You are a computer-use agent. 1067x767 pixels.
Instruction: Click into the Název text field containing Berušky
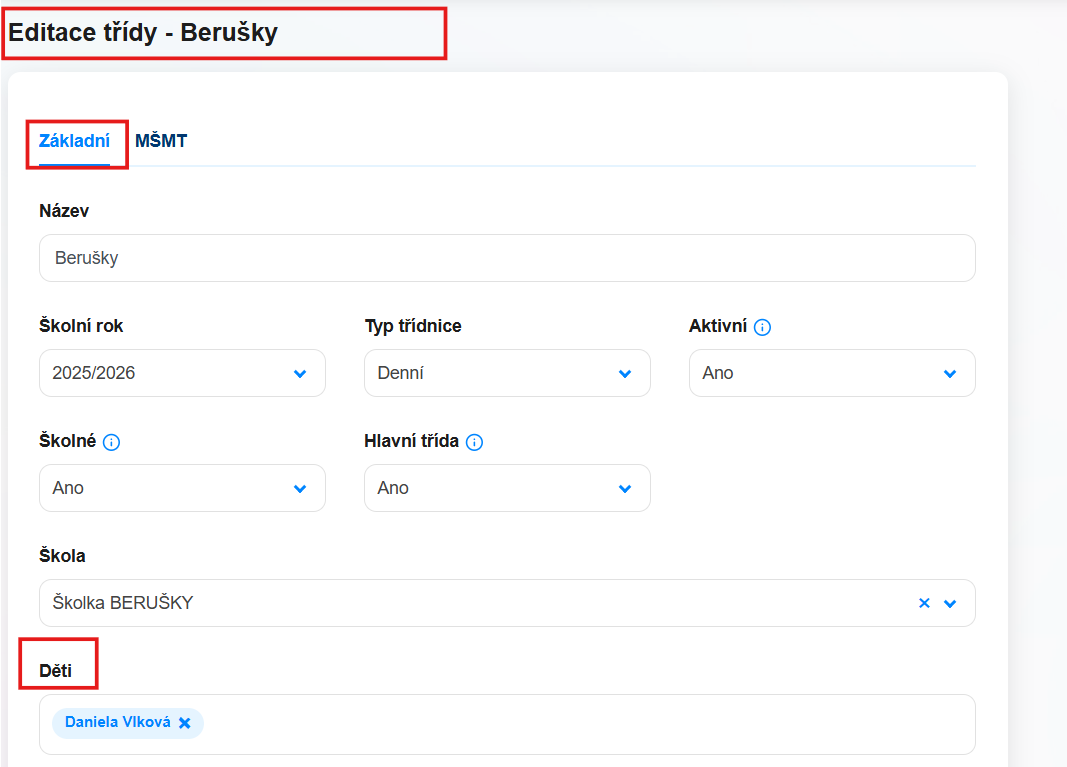[507, 258]
